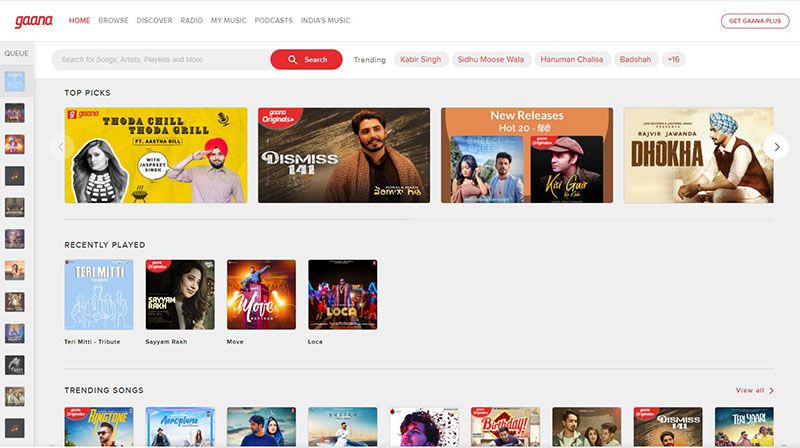Select the Hanuman Chalisa trending tag

coord(572,60)
